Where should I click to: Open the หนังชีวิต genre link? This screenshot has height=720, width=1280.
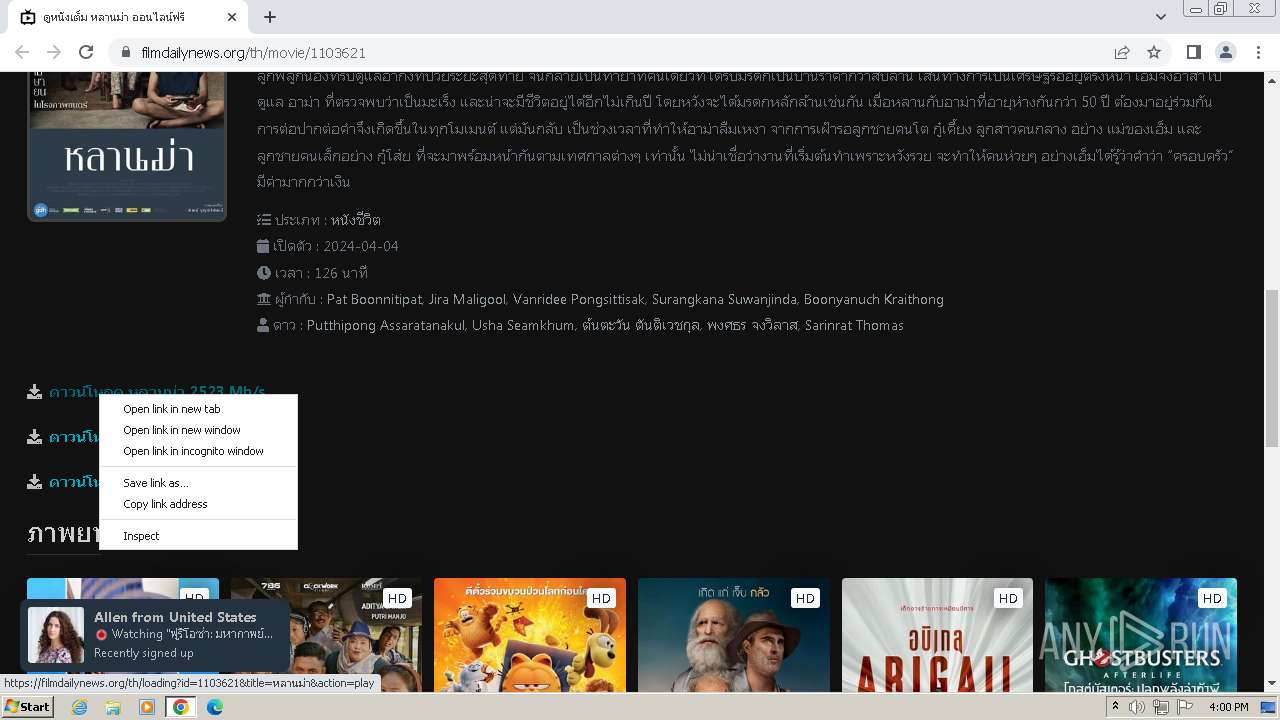[x=355, y=220]
